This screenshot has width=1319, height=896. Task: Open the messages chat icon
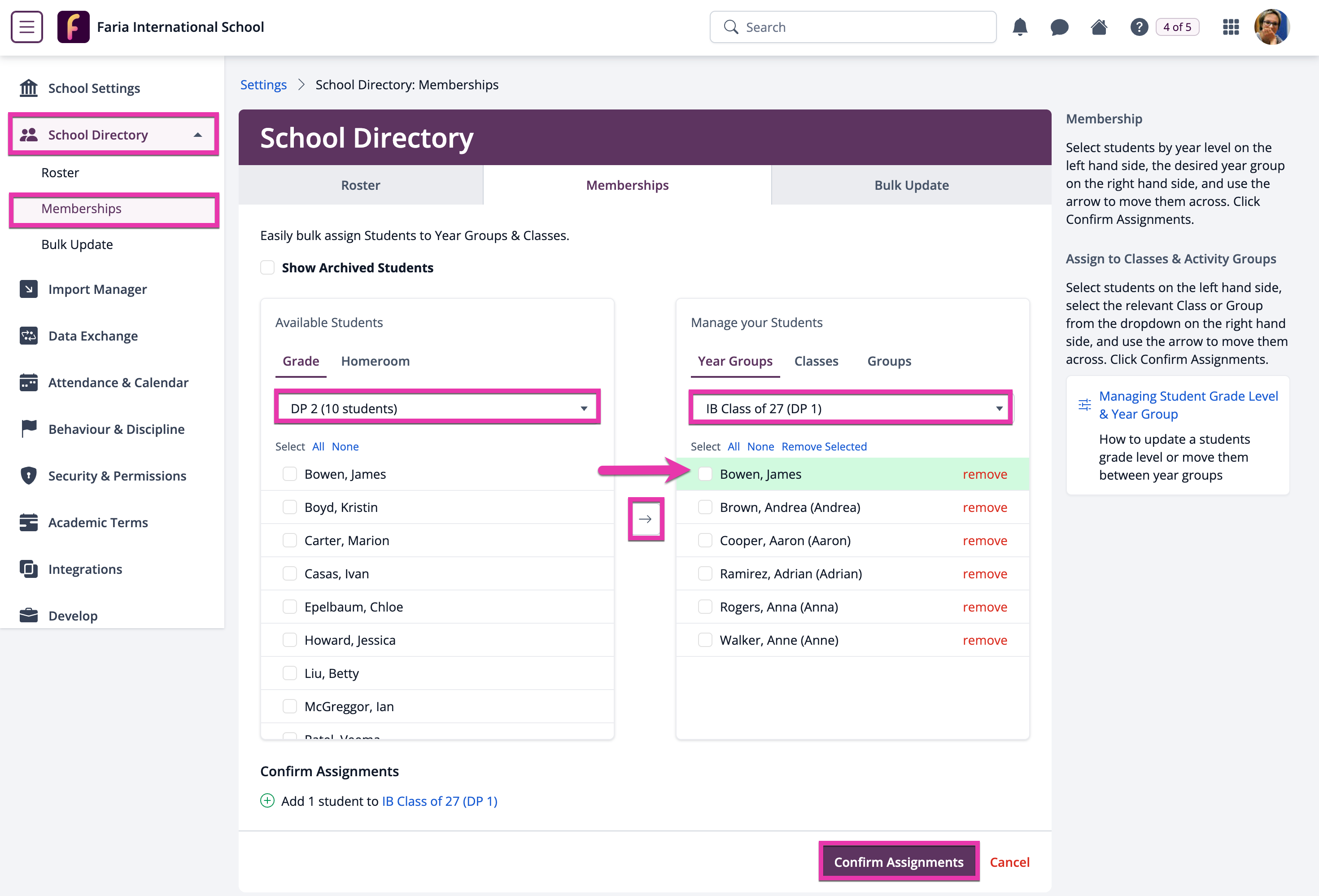click(x=1060, y=26)
